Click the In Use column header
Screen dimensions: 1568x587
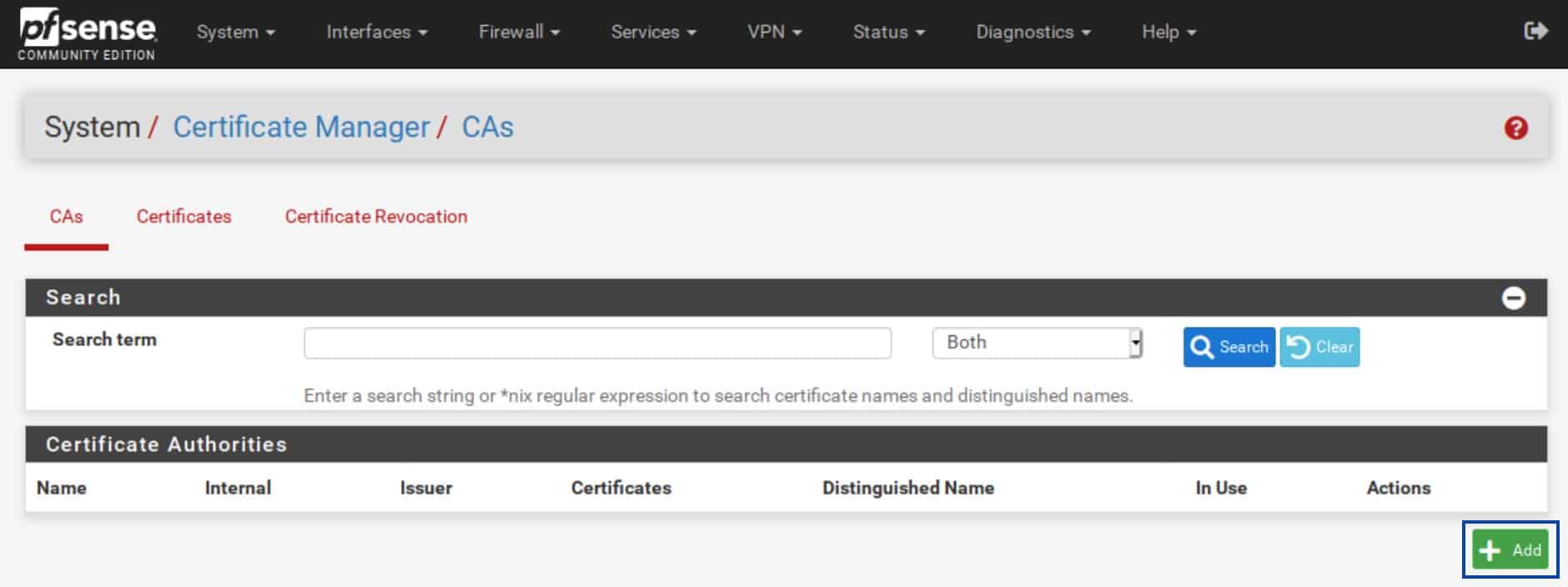(1221, 488)
